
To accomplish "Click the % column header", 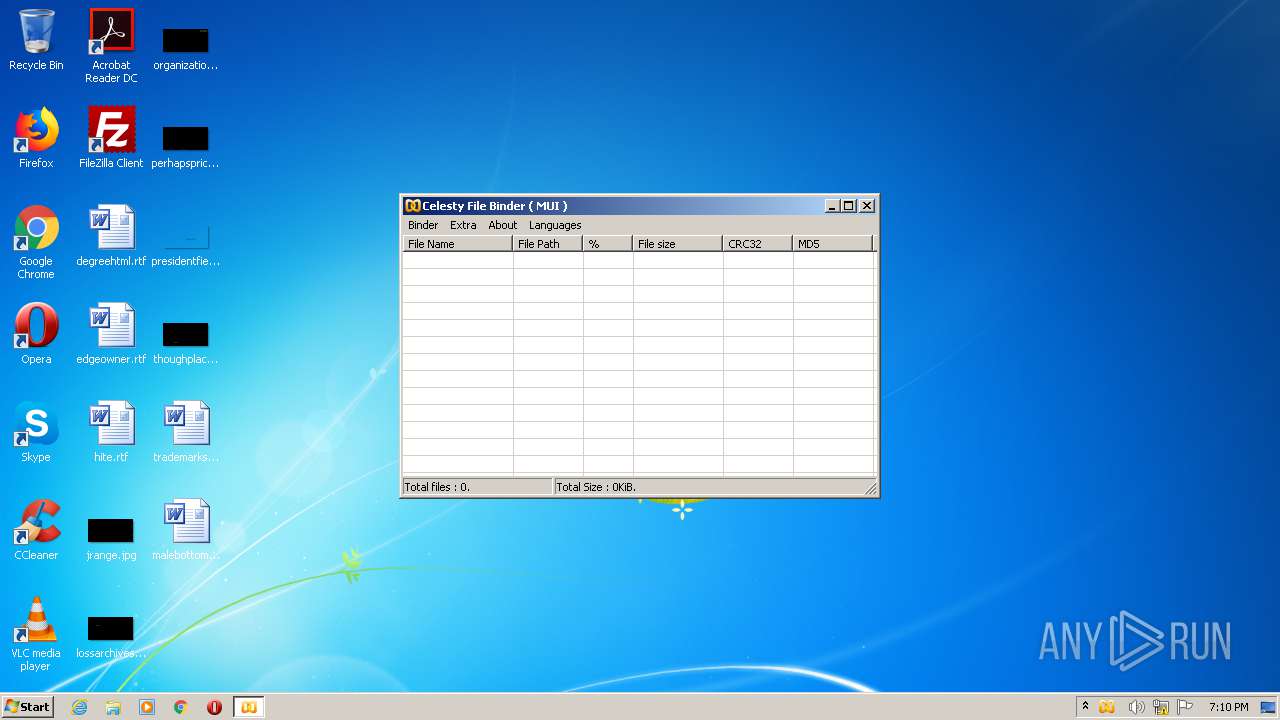I will 608,244.
